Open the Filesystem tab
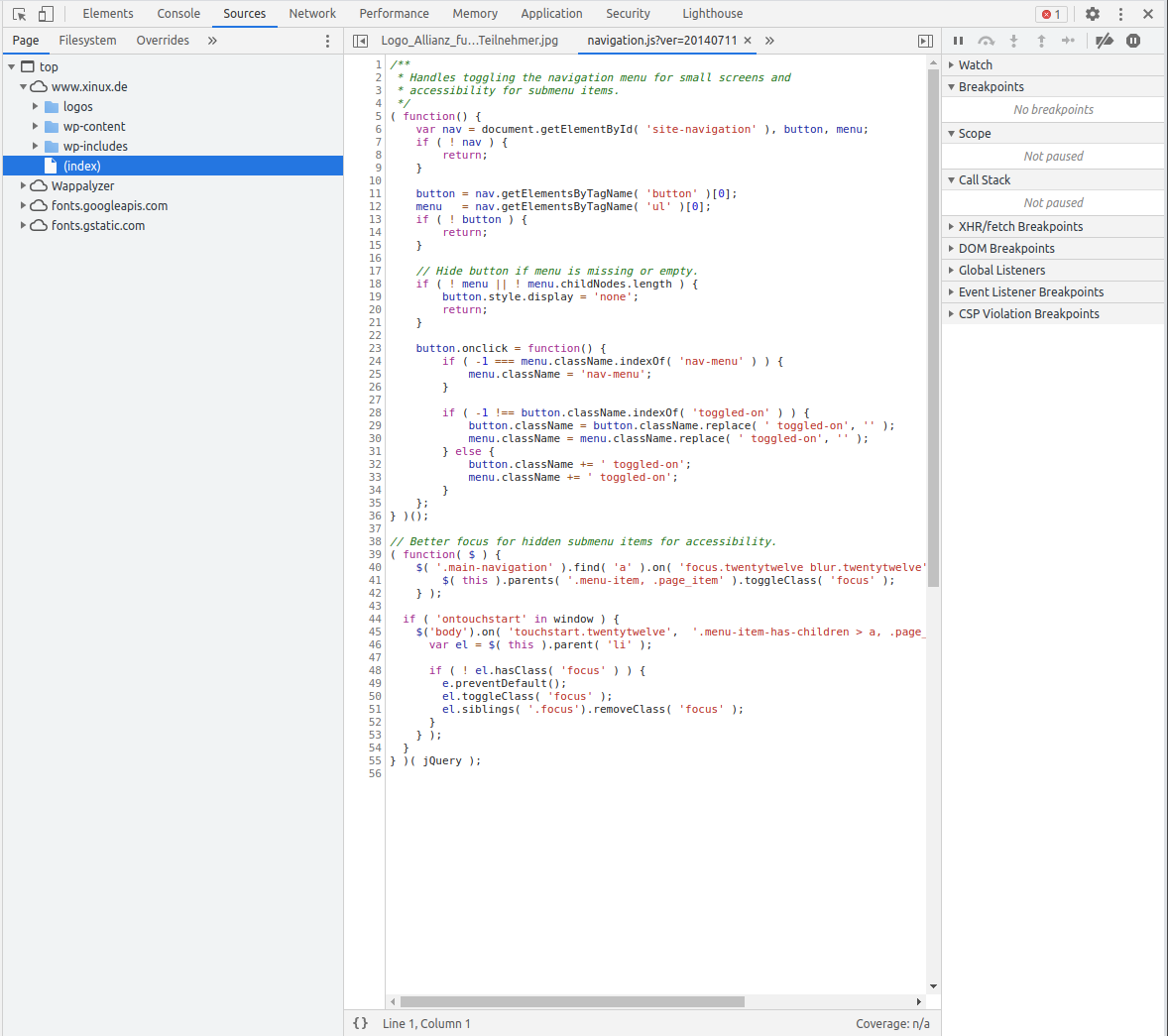 pyautogui.click(x=87, y=41)
